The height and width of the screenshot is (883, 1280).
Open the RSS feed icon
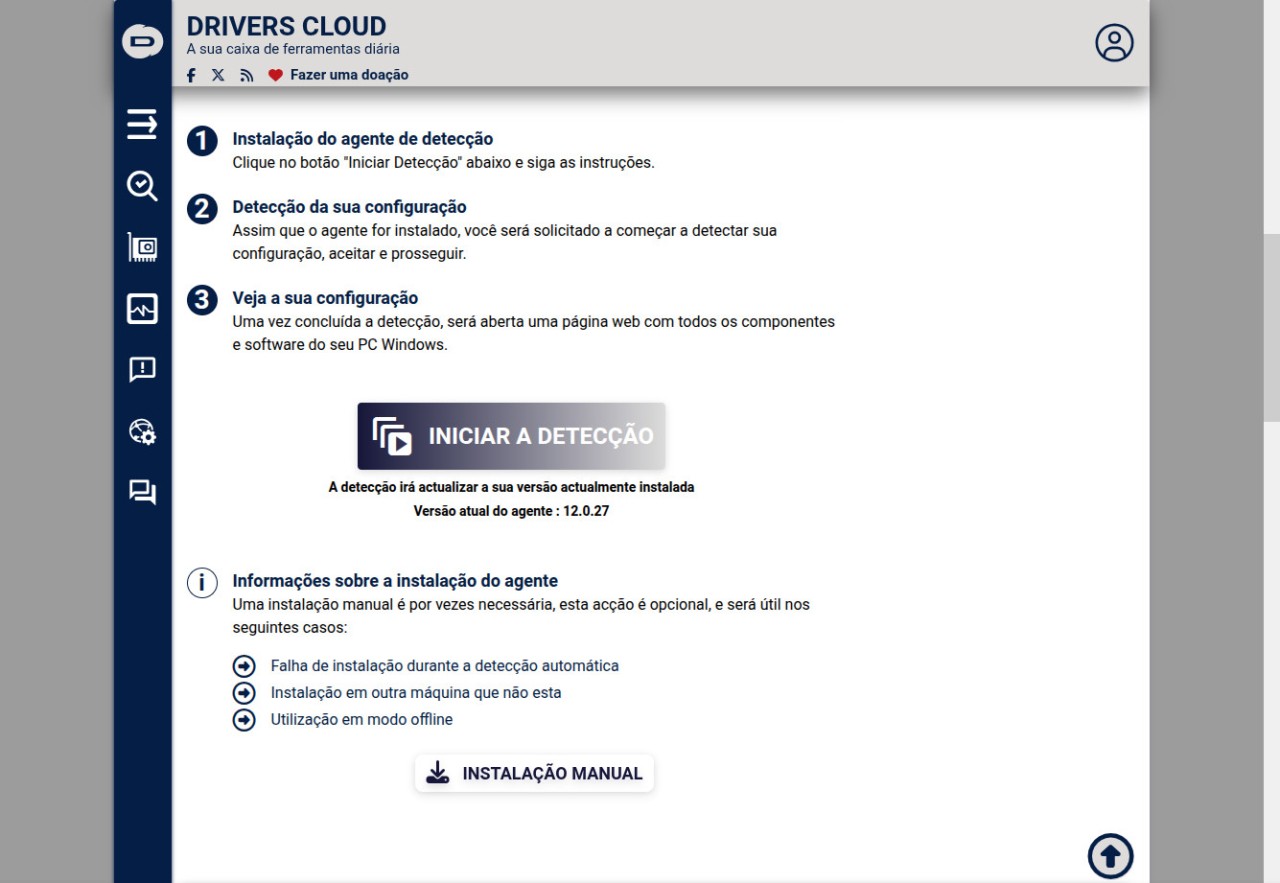(247, 75)
